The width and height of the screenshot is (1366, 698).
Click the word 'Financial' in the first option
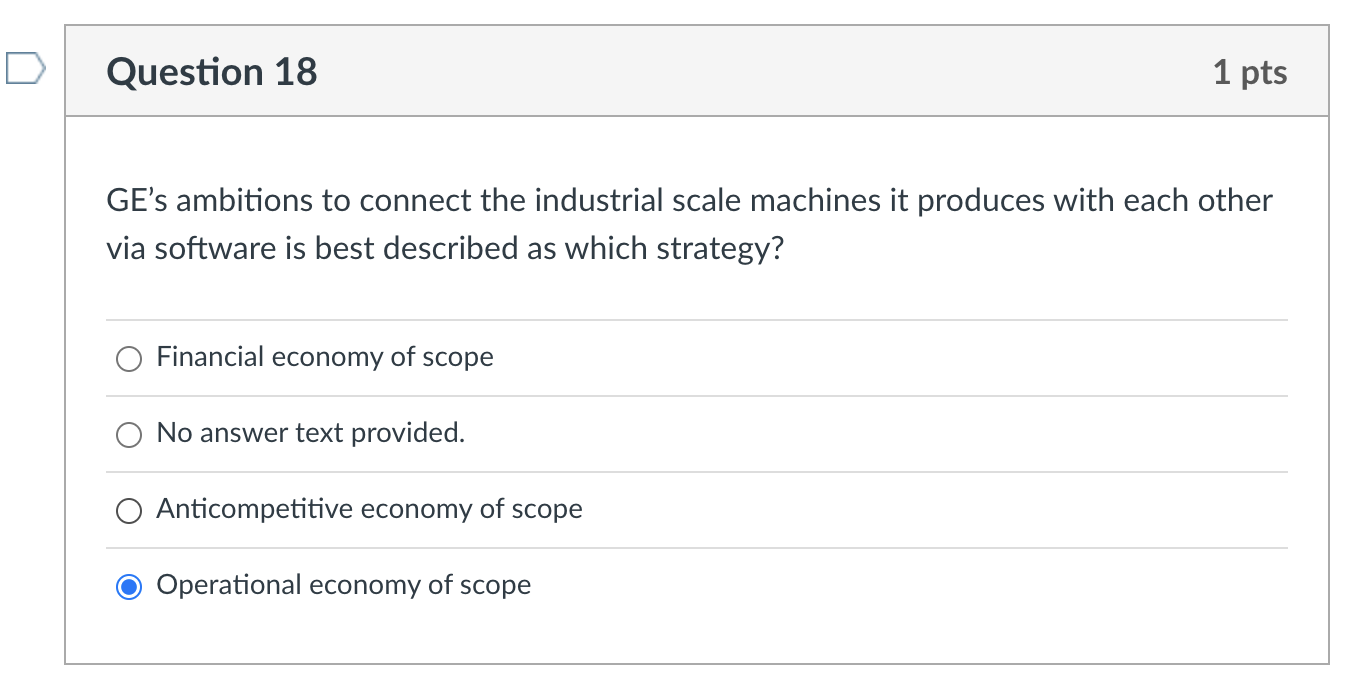(209, 357)
